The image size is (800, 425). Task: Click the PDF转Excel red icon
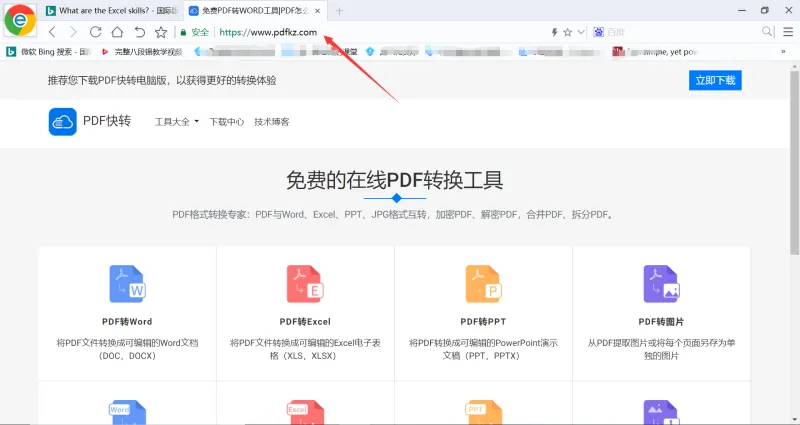(x=305, y=284)
